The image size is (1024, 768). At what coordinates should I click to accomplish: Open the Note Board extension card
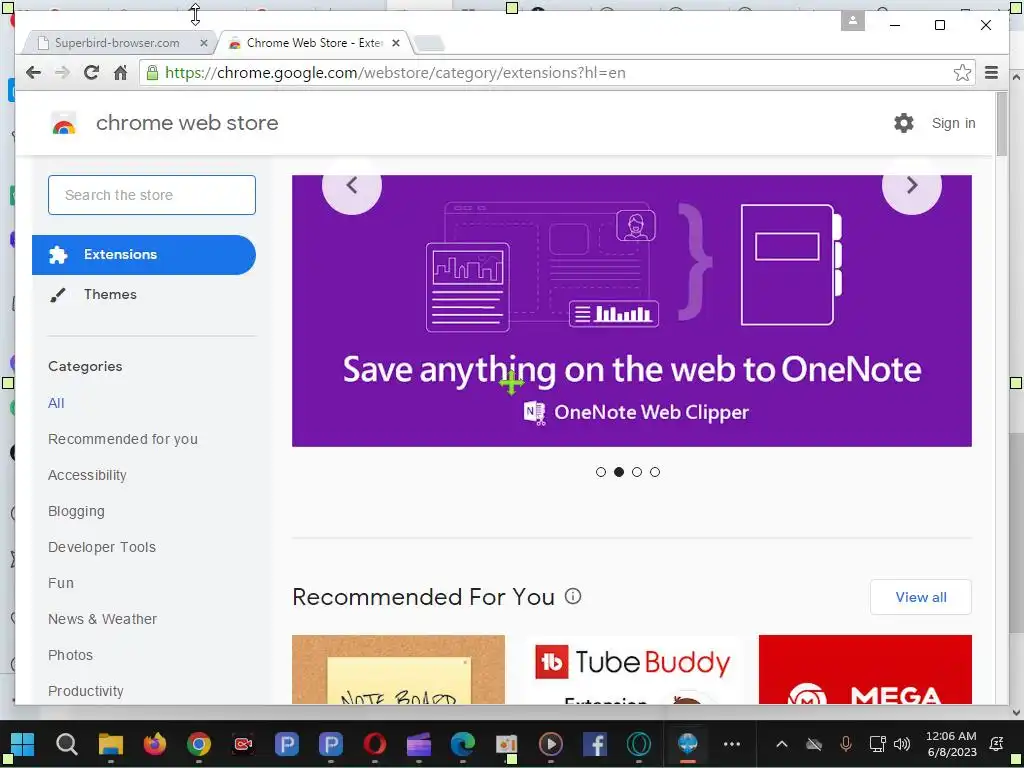pyautogui.click(x=398, y=669)
